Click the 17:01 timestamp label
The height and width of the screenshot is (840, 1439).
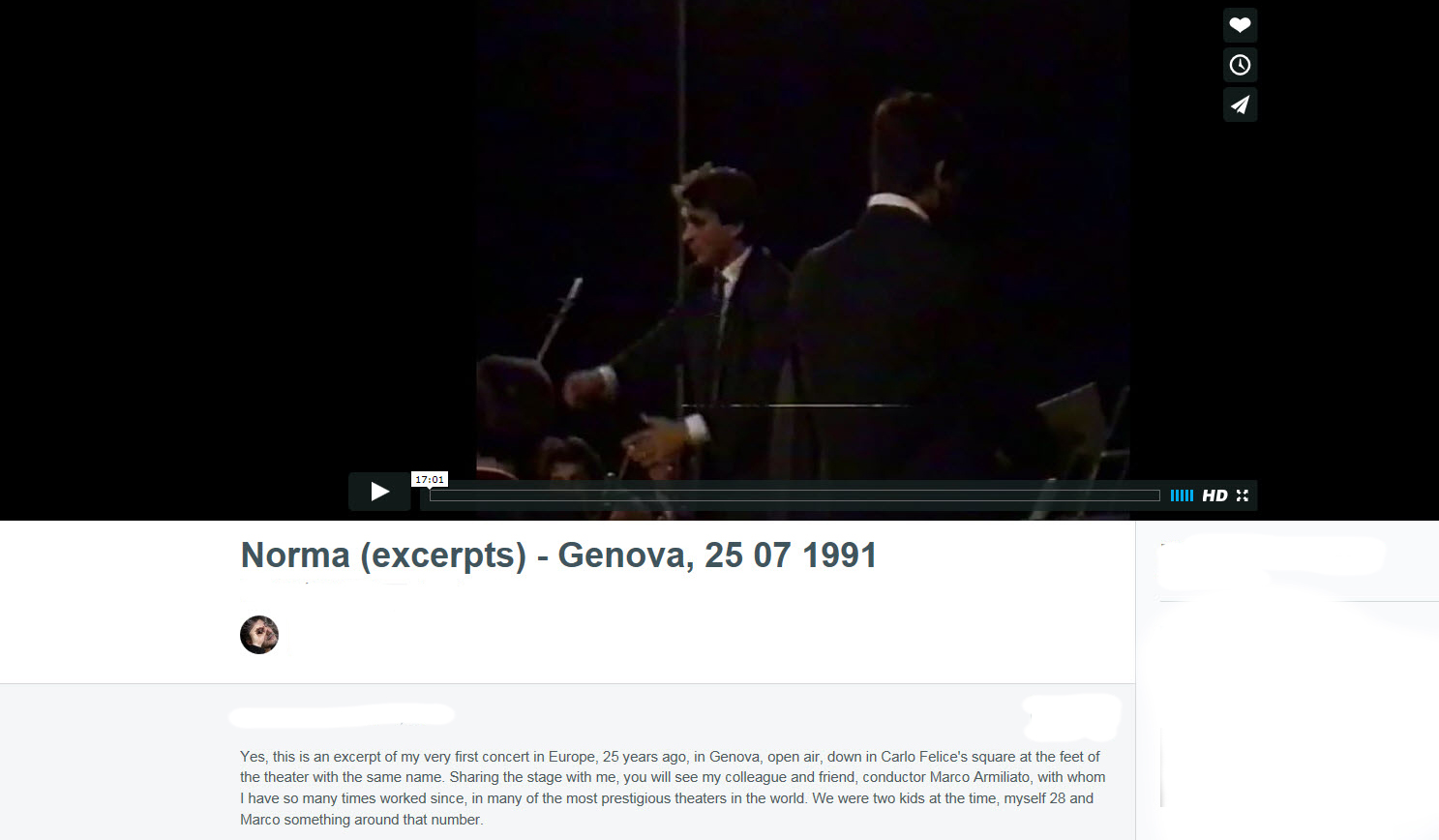click(430, 479)
